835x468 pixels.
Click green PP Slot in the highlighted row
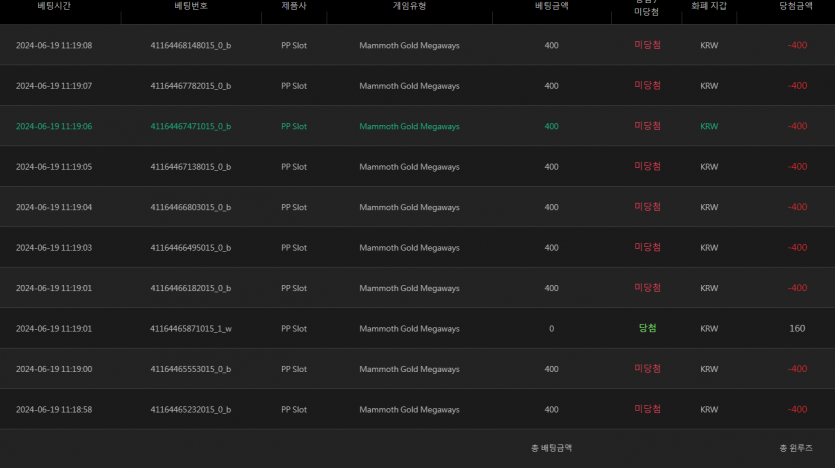coord(294,126)
